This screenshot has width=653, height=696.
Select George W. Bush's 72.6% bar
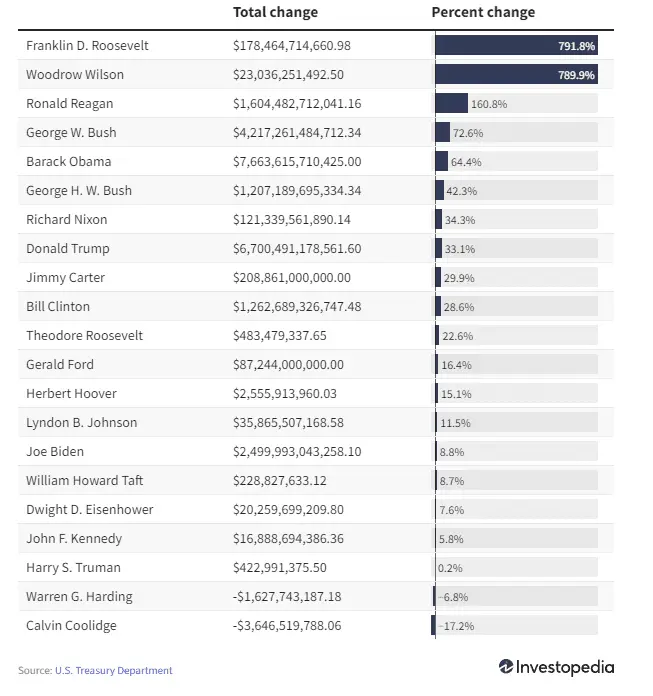click(443, 133)
